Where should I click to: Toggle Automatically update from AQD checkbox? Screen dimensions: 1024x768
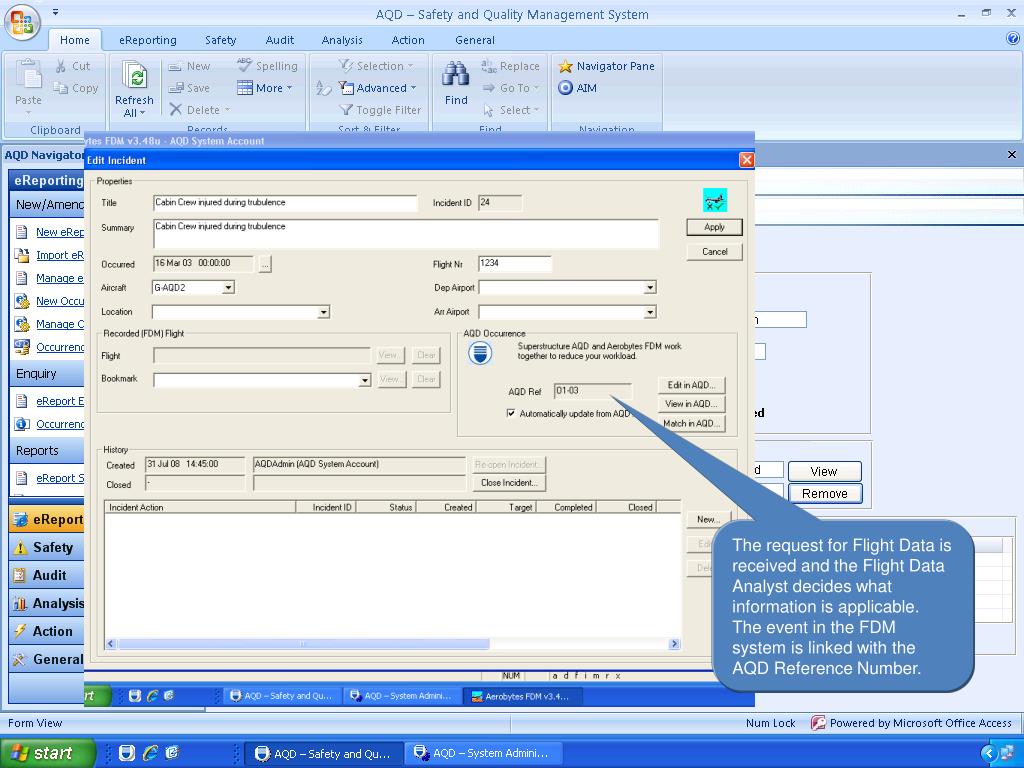click(511, 413)
